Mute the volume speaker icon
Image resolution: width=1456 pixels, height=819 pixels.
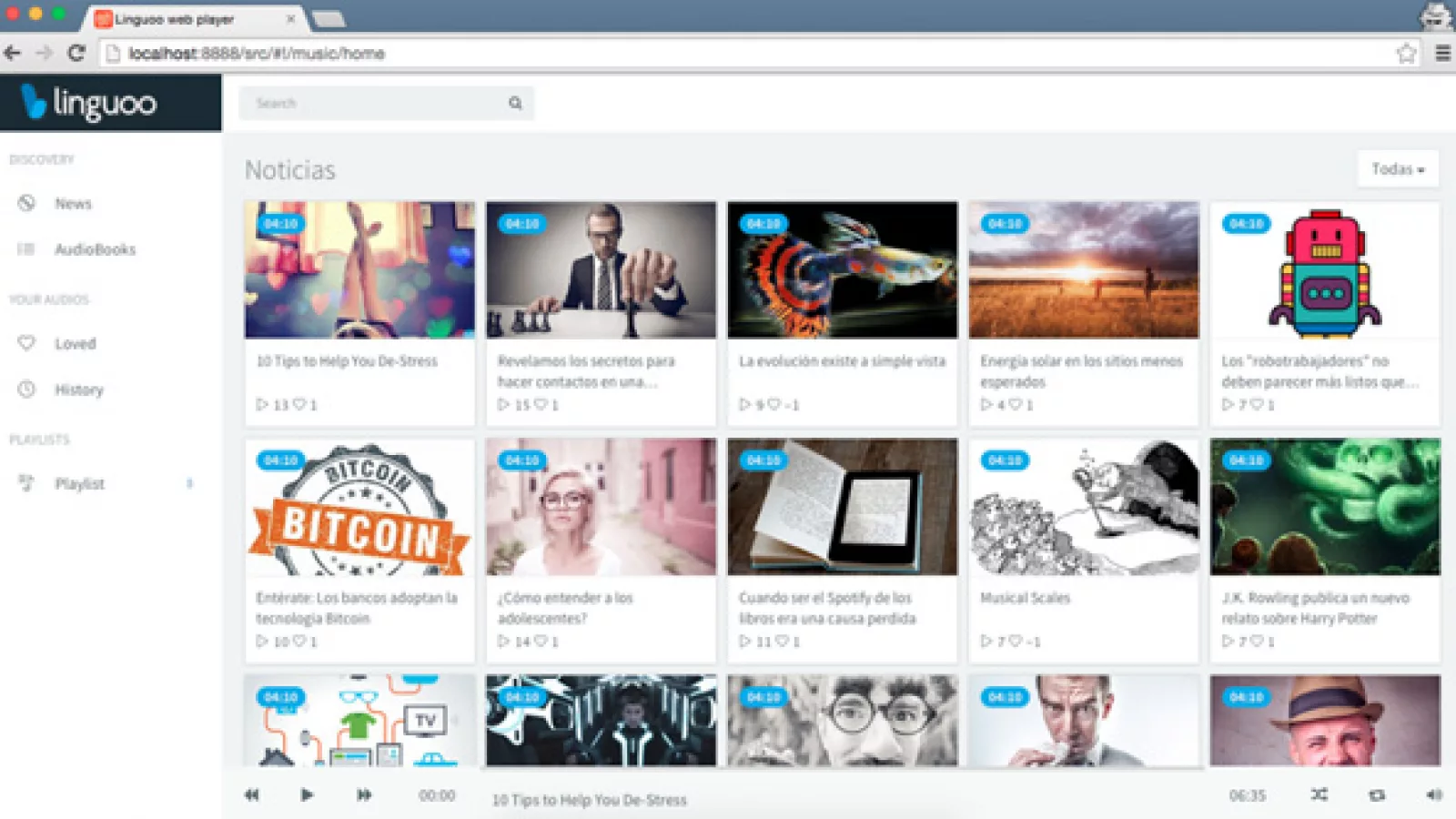1433,794
